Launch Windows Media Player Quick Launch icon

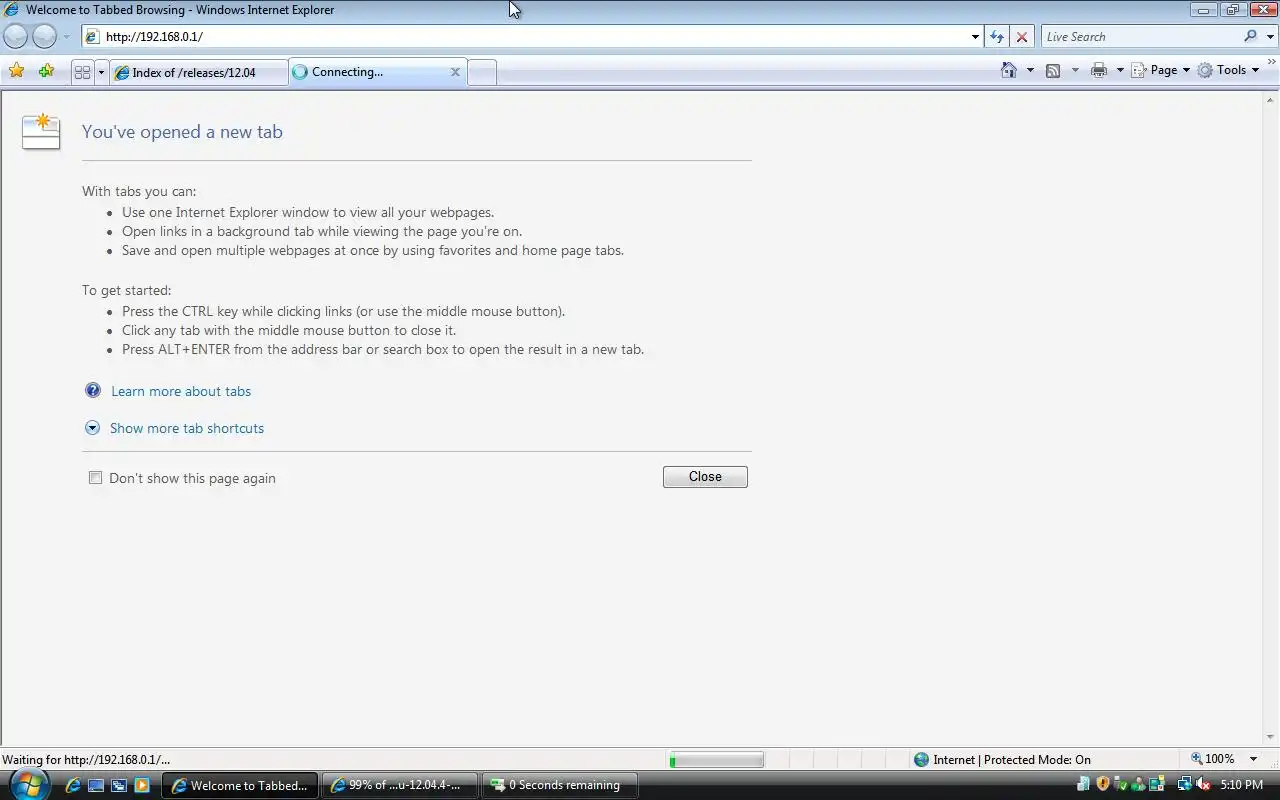[x=141, y=786]
